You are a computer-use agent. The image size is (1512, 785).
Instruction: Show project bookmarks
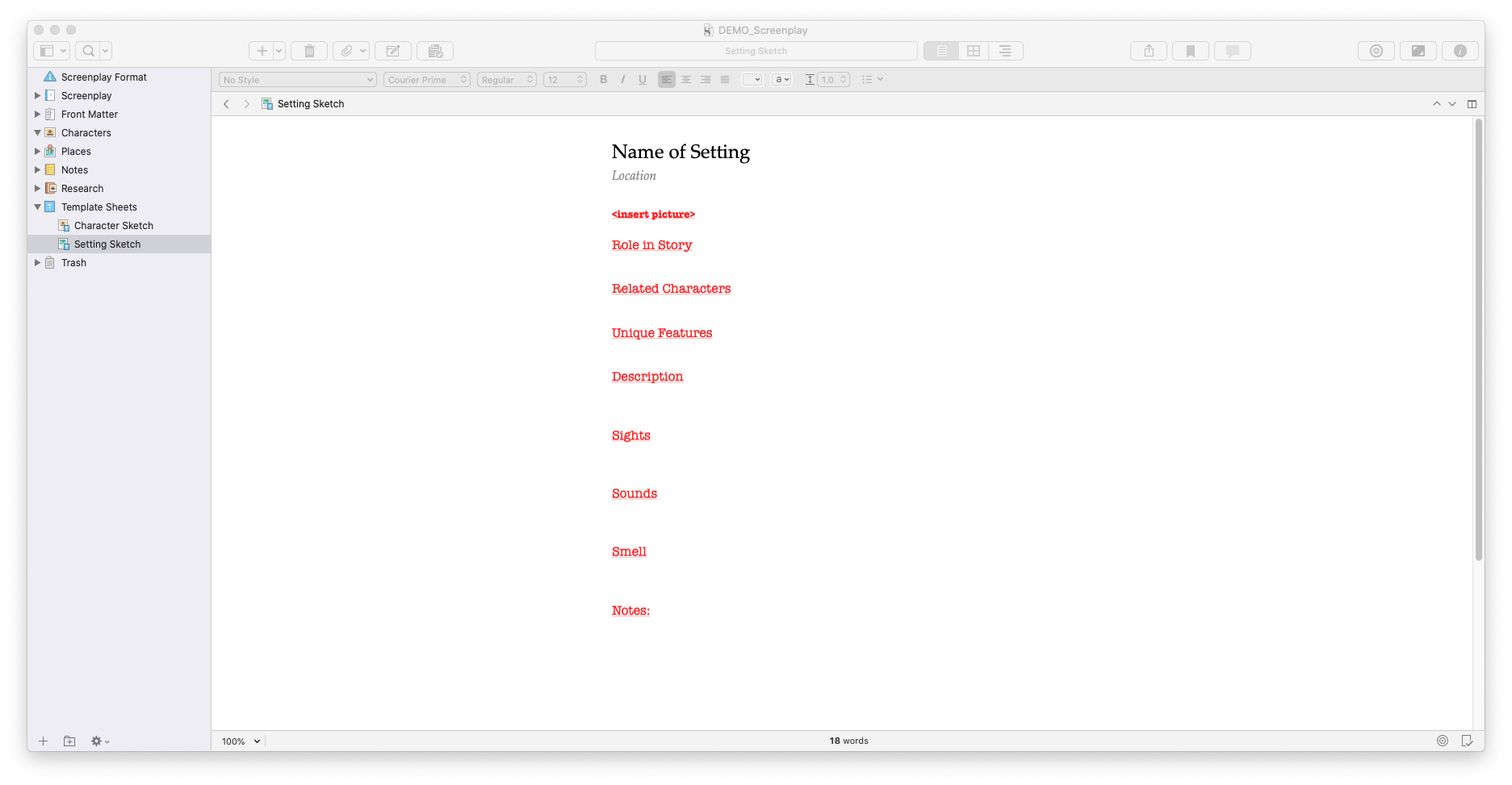pos(1190,50)
